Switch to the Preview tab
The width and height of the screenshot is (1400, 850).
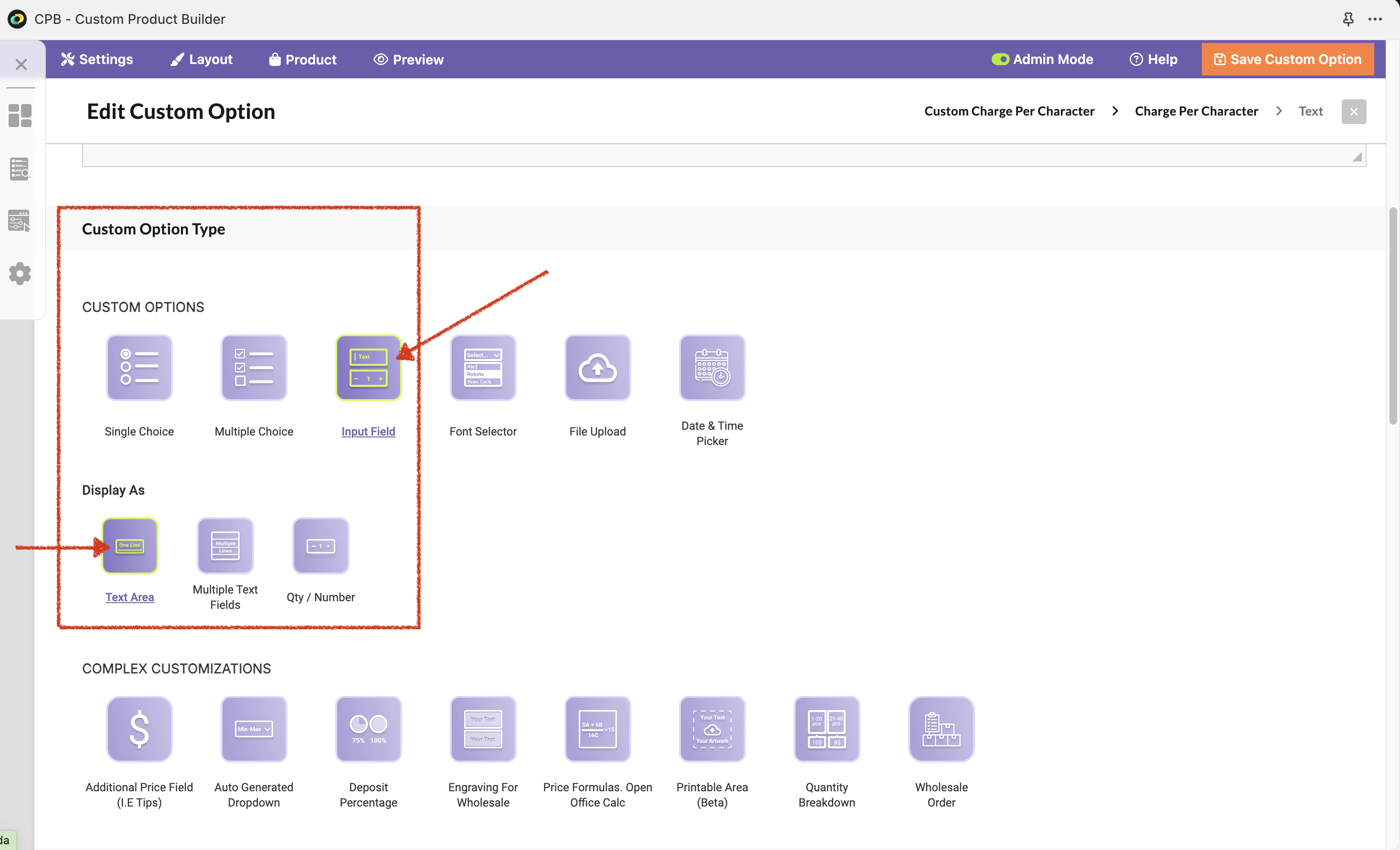[x=409, y=59]
